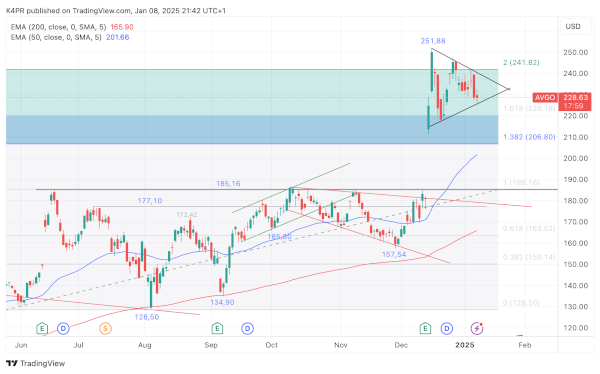Click the Oct label on time axis
The image size is (600, 374).
271,345
